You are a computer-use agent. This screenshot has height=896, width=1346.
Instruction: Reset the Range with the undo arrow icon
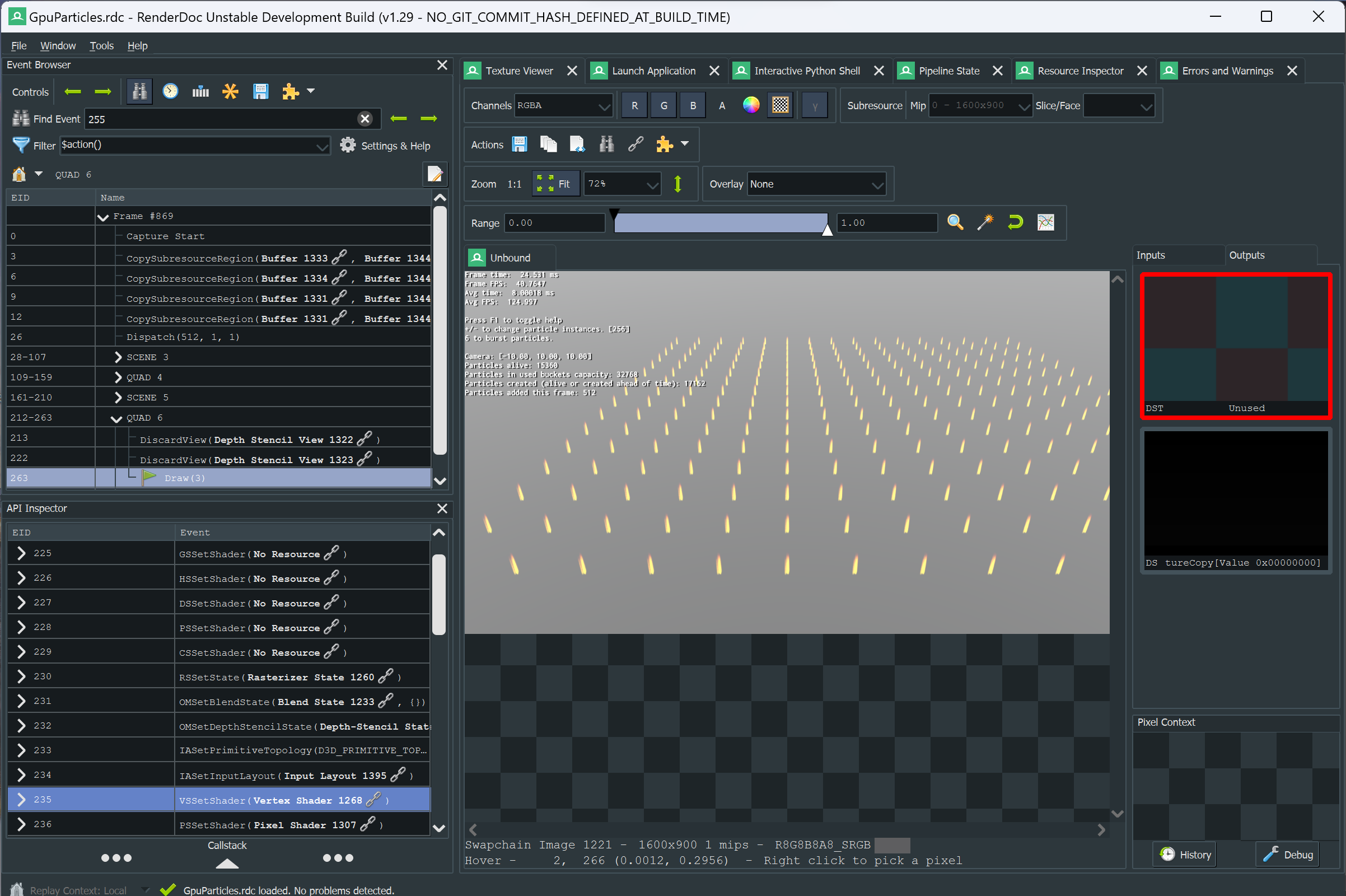[1015, 222]
